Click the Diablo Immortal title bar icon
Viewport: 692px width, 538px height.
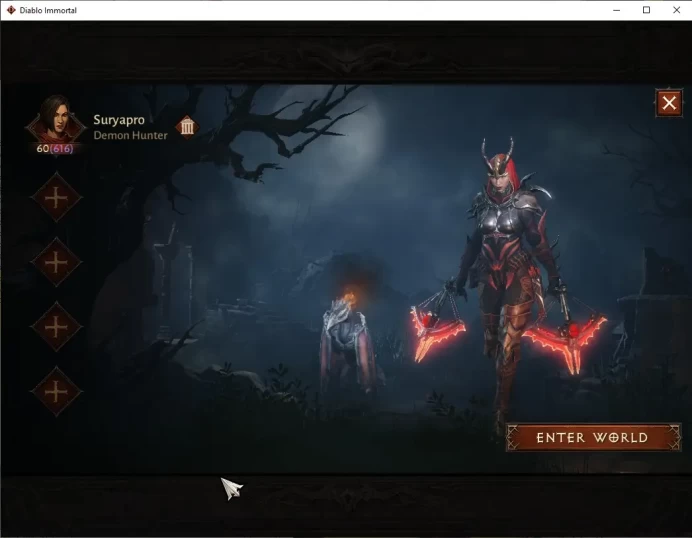pos(11,10)
